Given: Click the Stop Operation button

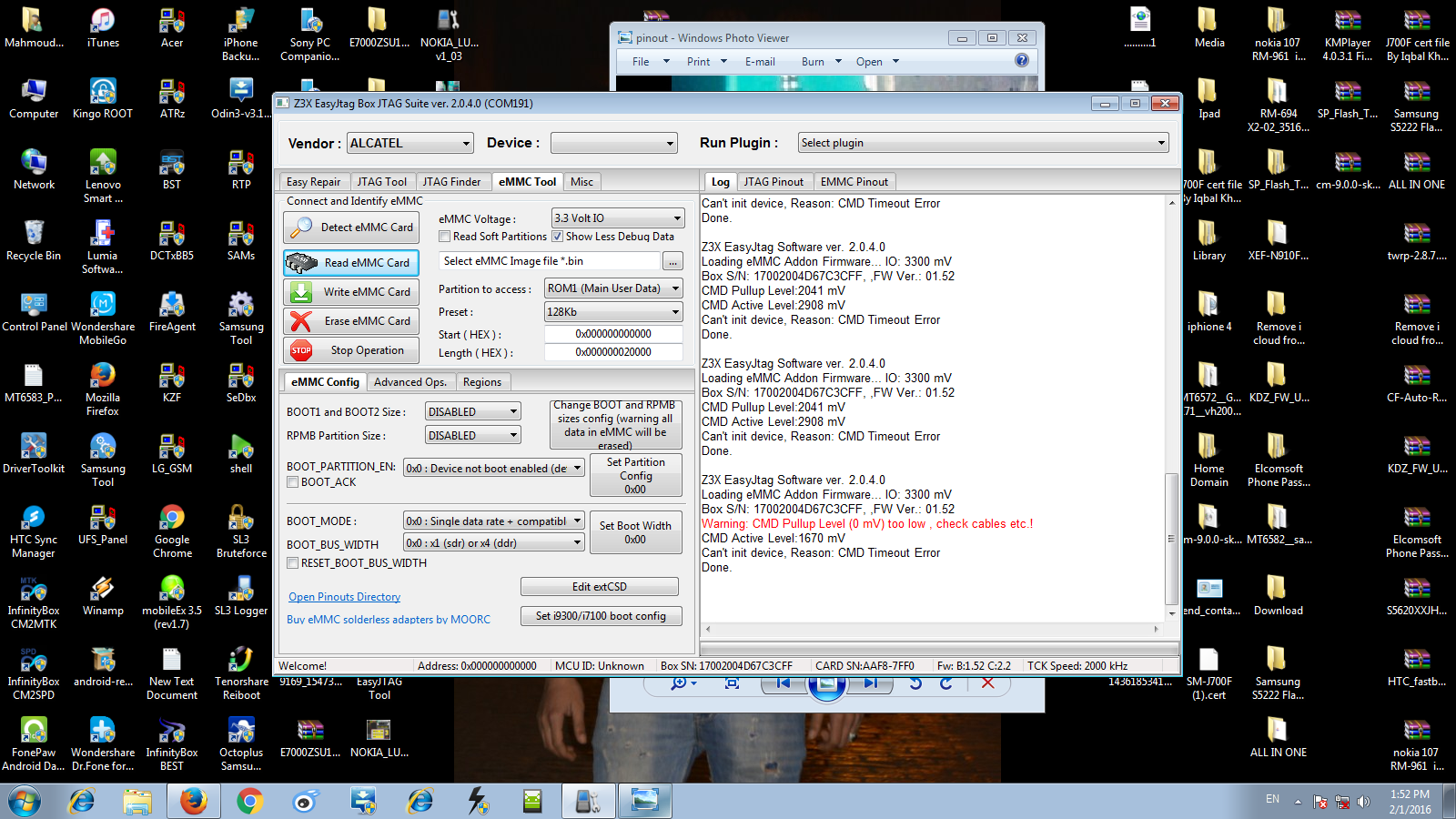Looking at the screenshot, I should (x=350, y=350).
